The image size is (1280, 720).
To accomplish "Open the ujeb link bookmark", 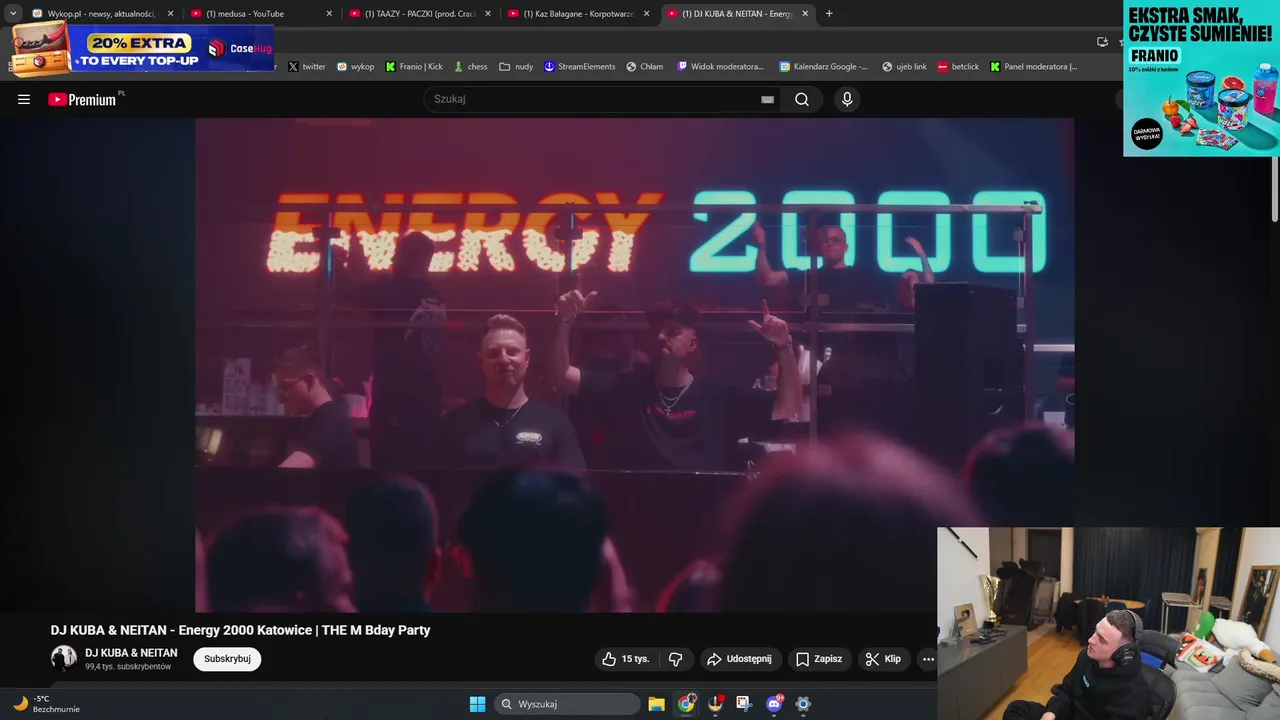I will tap(904, 67).
